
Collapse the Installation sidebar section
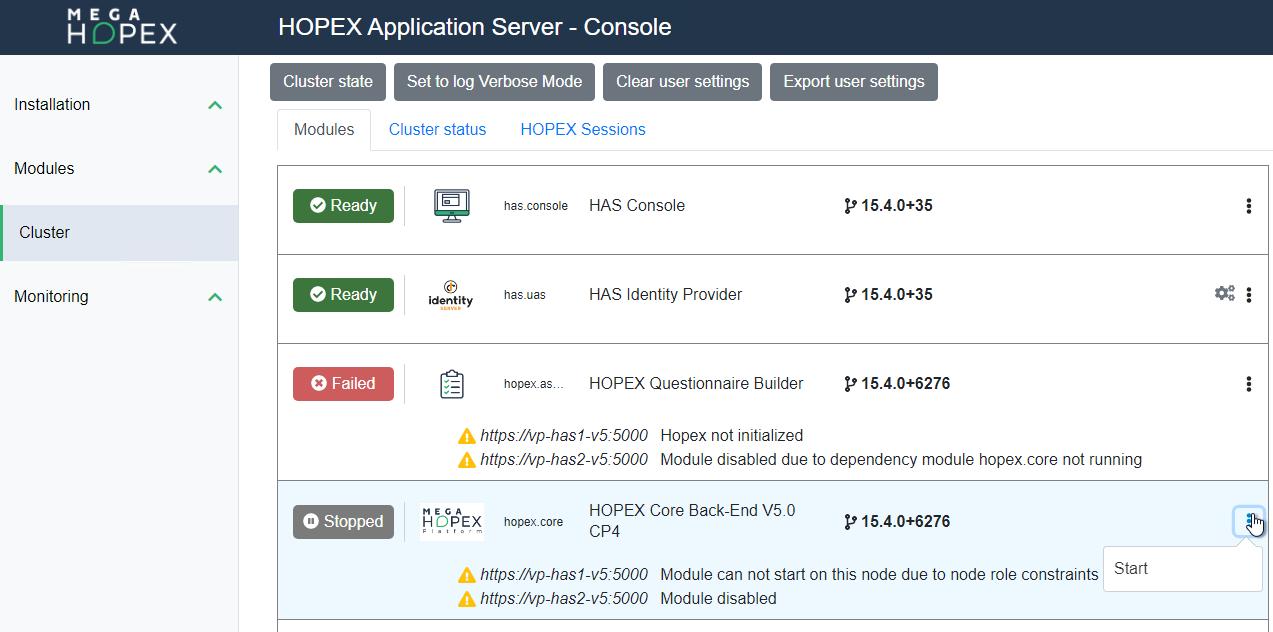click(215, 105)
